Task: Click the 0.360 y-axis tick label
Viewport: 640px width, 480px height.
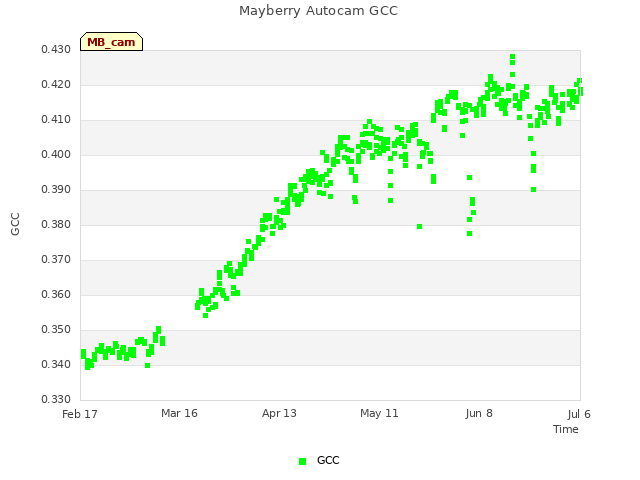Action: tap(56, 294)
